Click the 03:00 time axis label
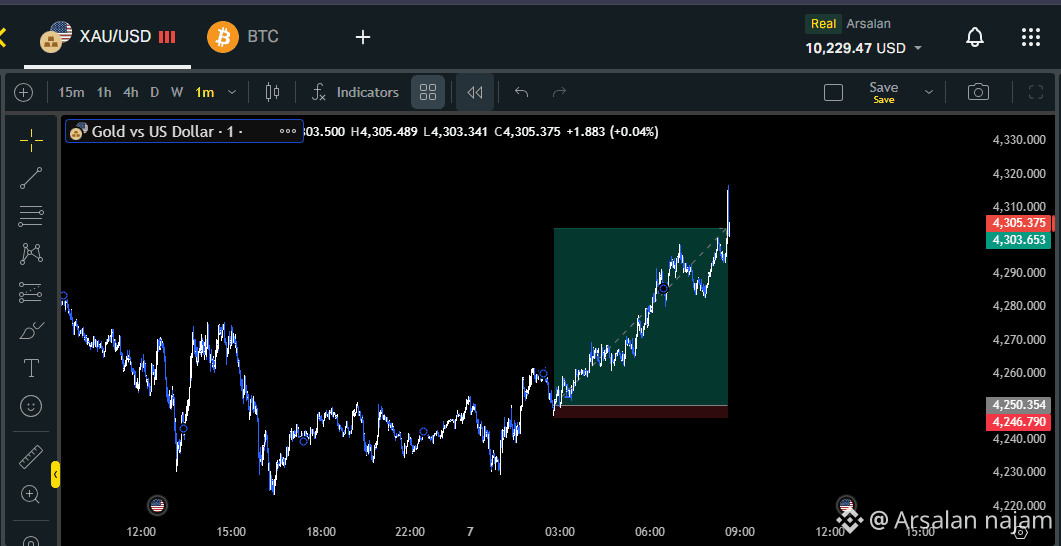The height and width of the screenshot is (546, 1061). (559, 532)
